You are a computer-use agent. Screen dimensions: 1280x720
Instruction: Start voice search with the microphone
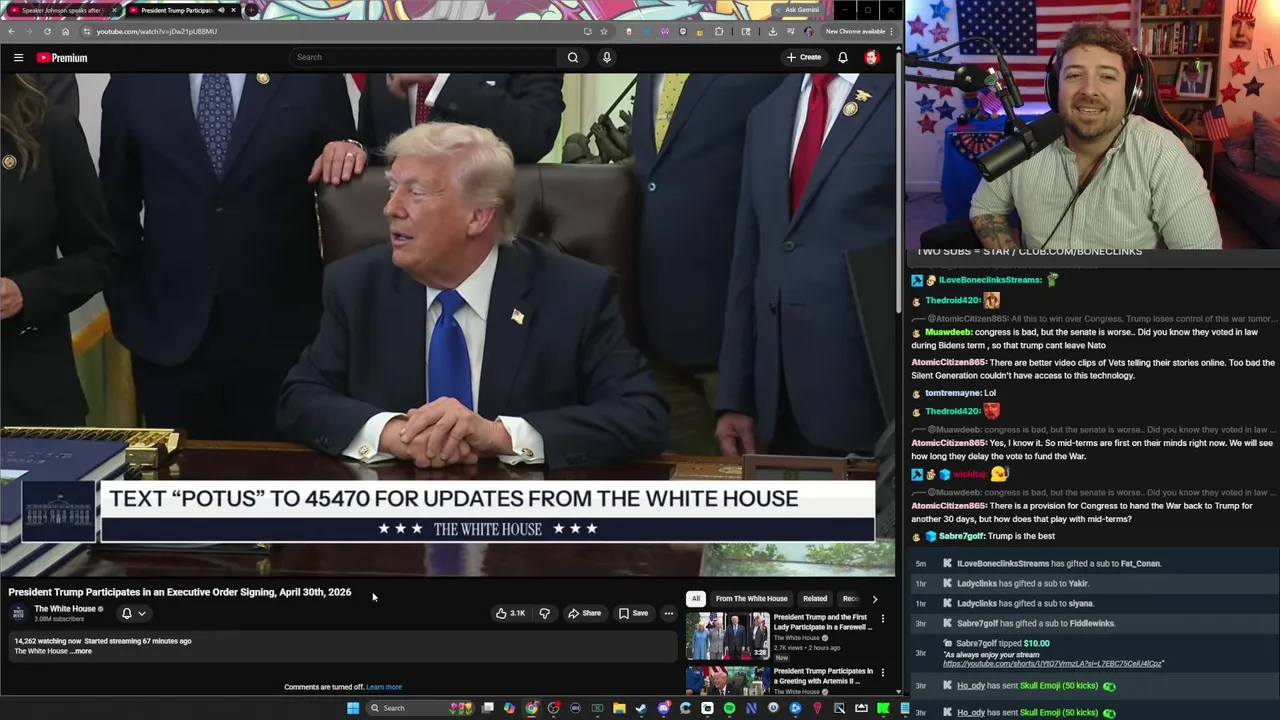606,57
